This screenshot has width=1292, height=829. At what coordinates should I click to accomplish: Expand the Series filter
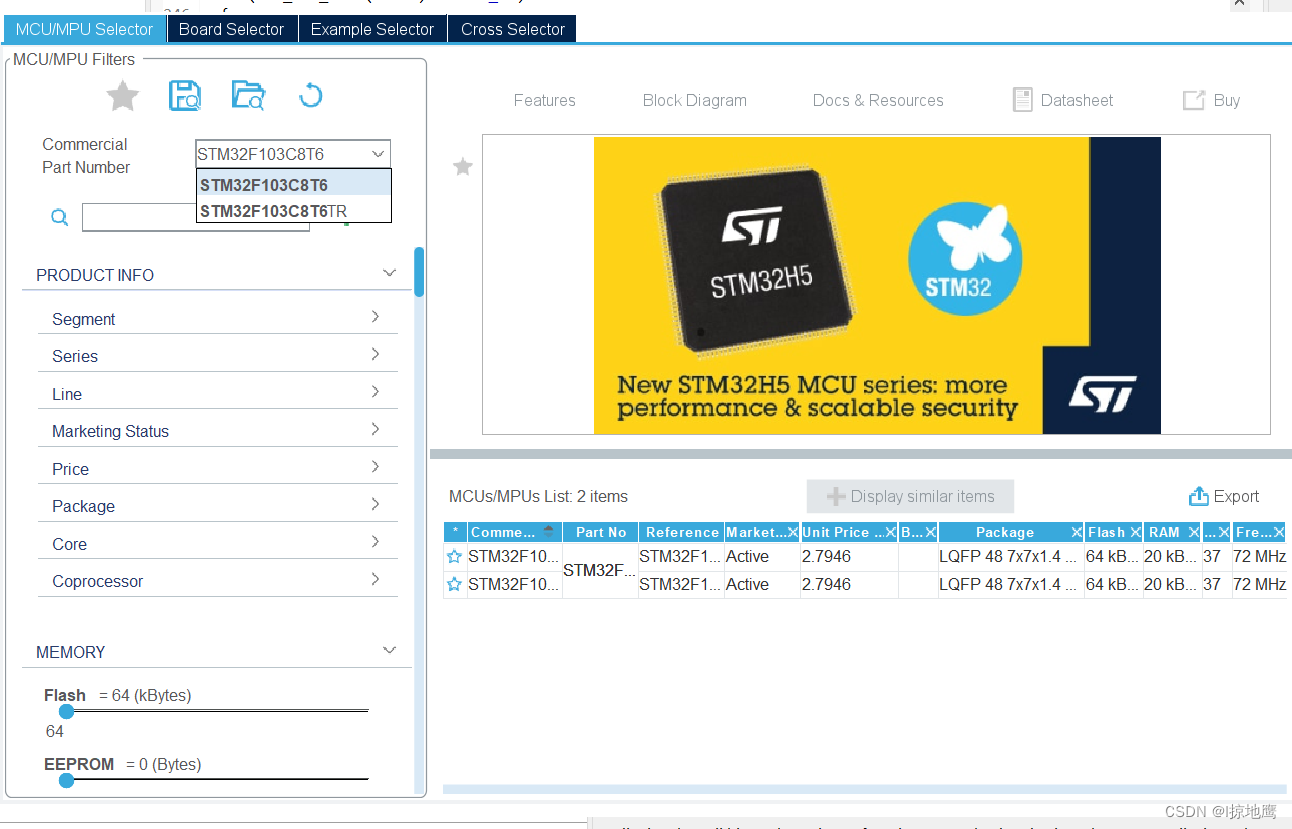point(375,354)
